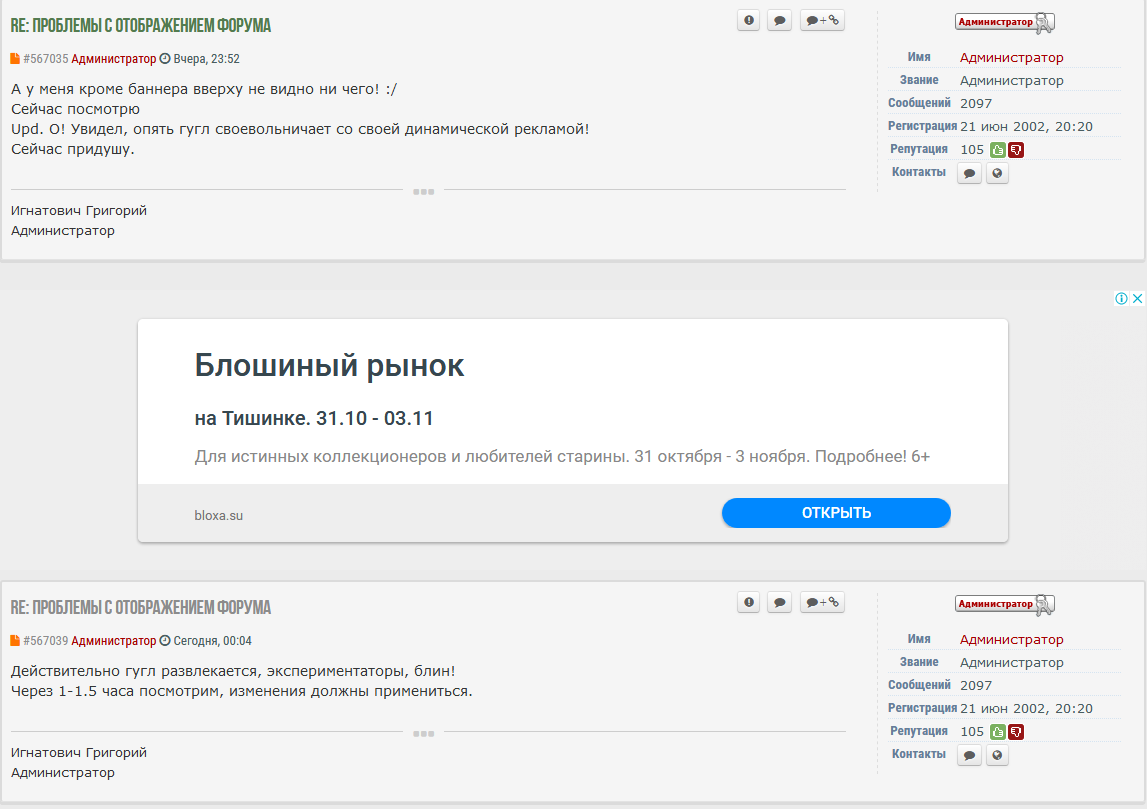
Task: Send private message via first post's contacts
Action: [969, 173]
